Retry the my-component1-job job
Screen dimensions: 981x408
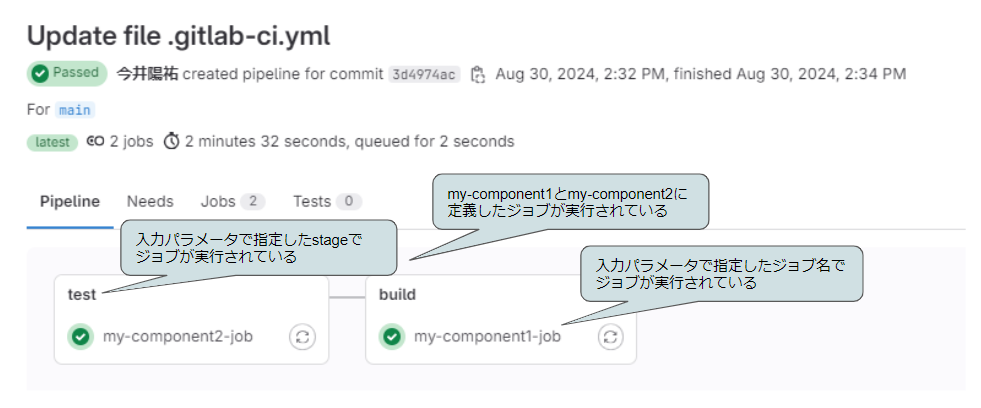click(611, 337)
